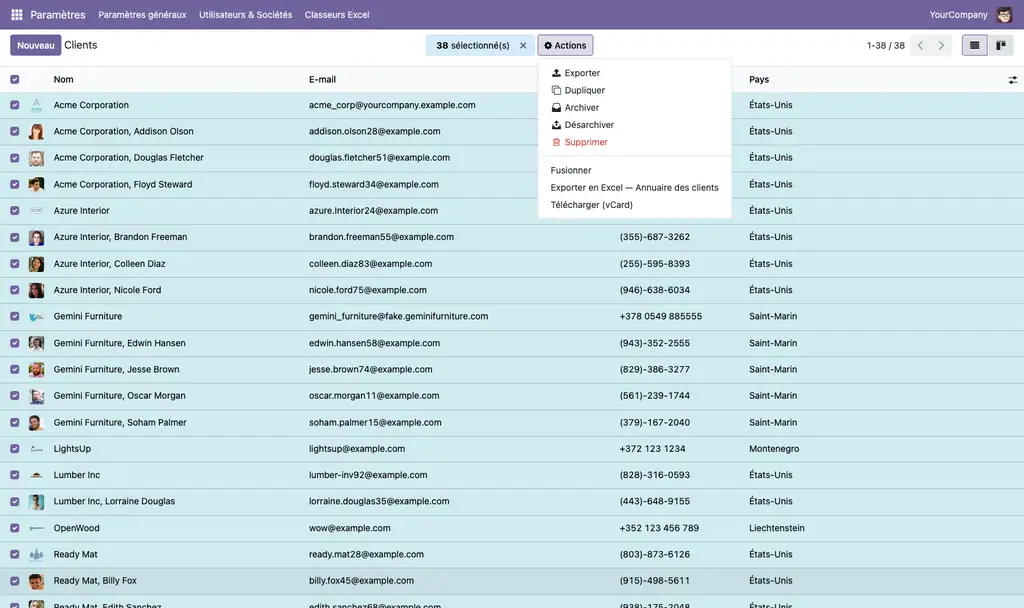Click the Liechtenstein country cell
The height and width of the screenshot is (608, 1024).
[x=776, y=528]
